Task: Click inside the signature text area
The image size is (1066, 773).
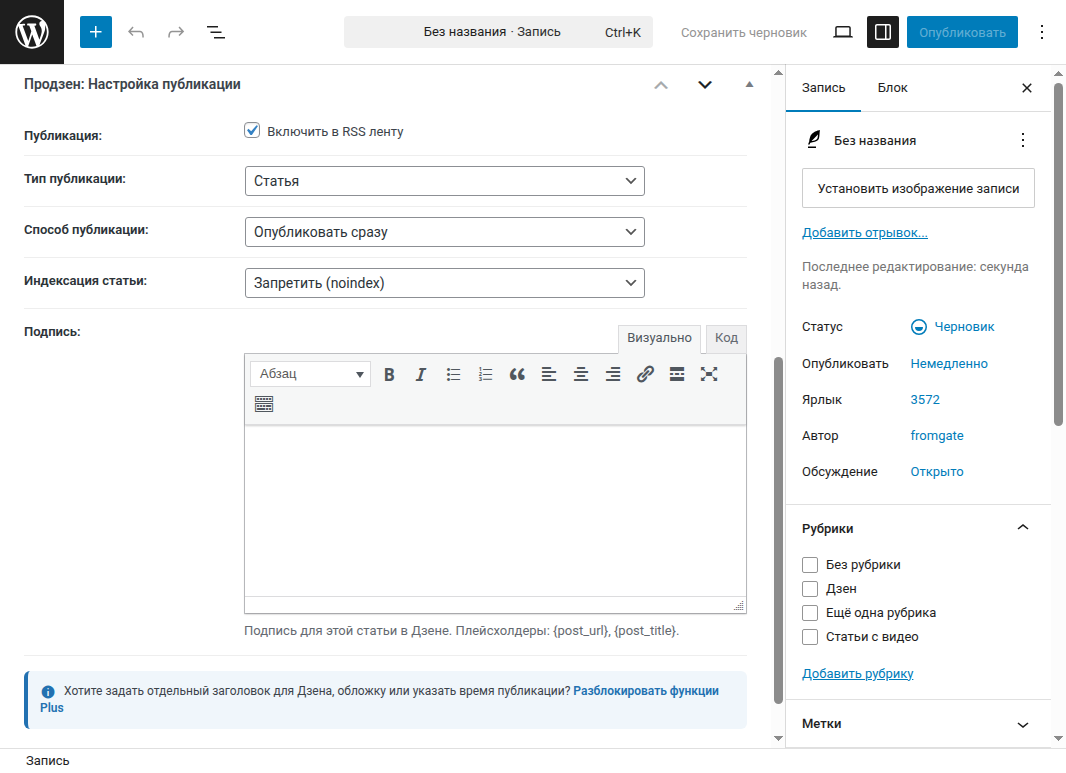Action: coord(495,511)
